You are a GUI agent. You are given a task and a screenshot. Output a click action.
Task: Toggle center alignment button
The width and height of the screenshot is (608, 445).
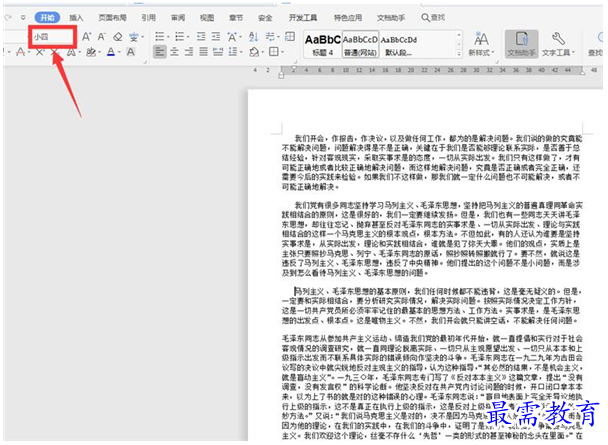click(x=174, y=52)
